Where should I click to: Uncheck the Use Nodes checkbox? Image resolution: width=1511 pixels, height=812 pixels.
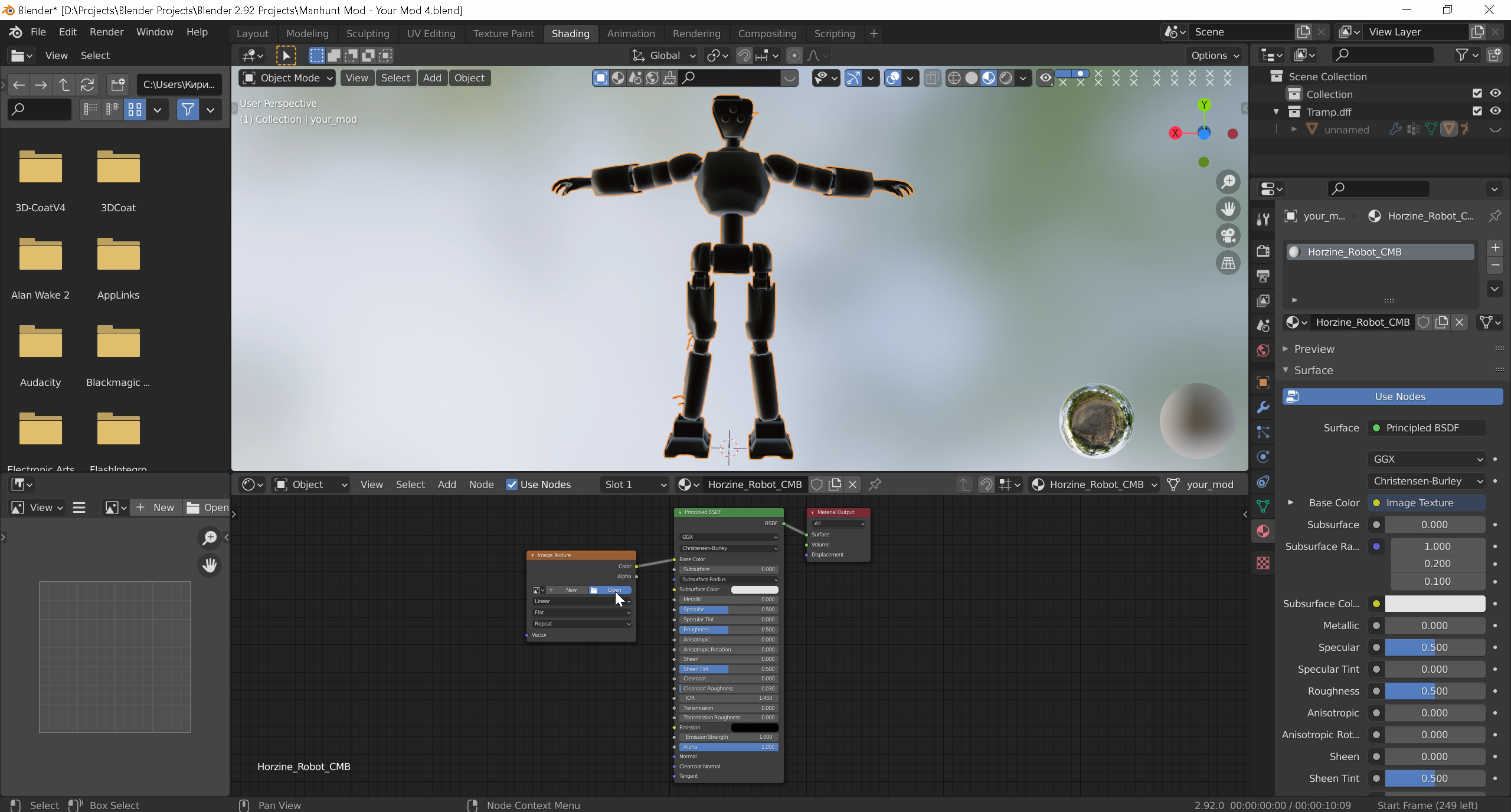coord(512,484)
